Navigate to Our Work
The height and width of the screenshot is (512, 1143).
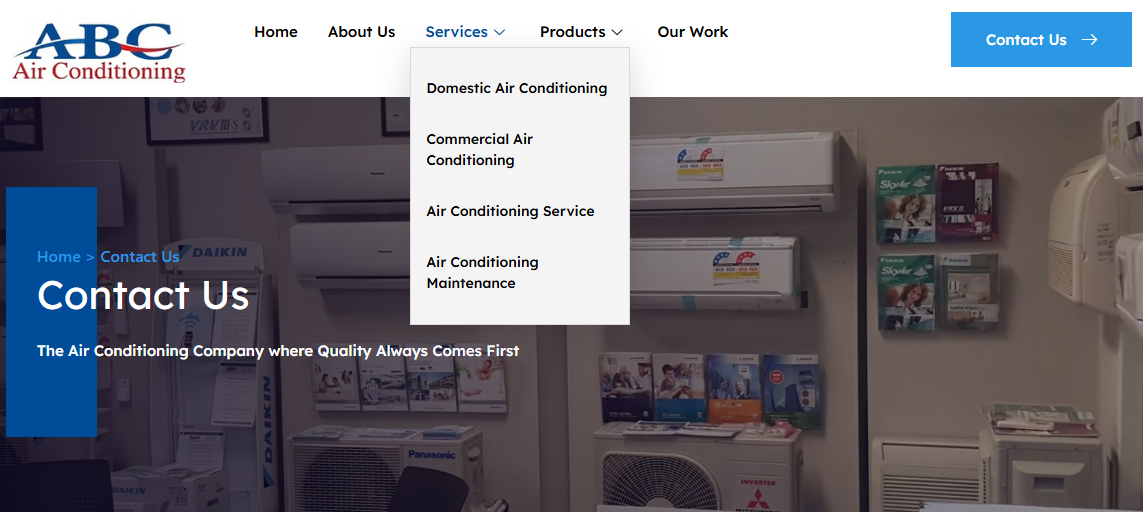(693, 32)
